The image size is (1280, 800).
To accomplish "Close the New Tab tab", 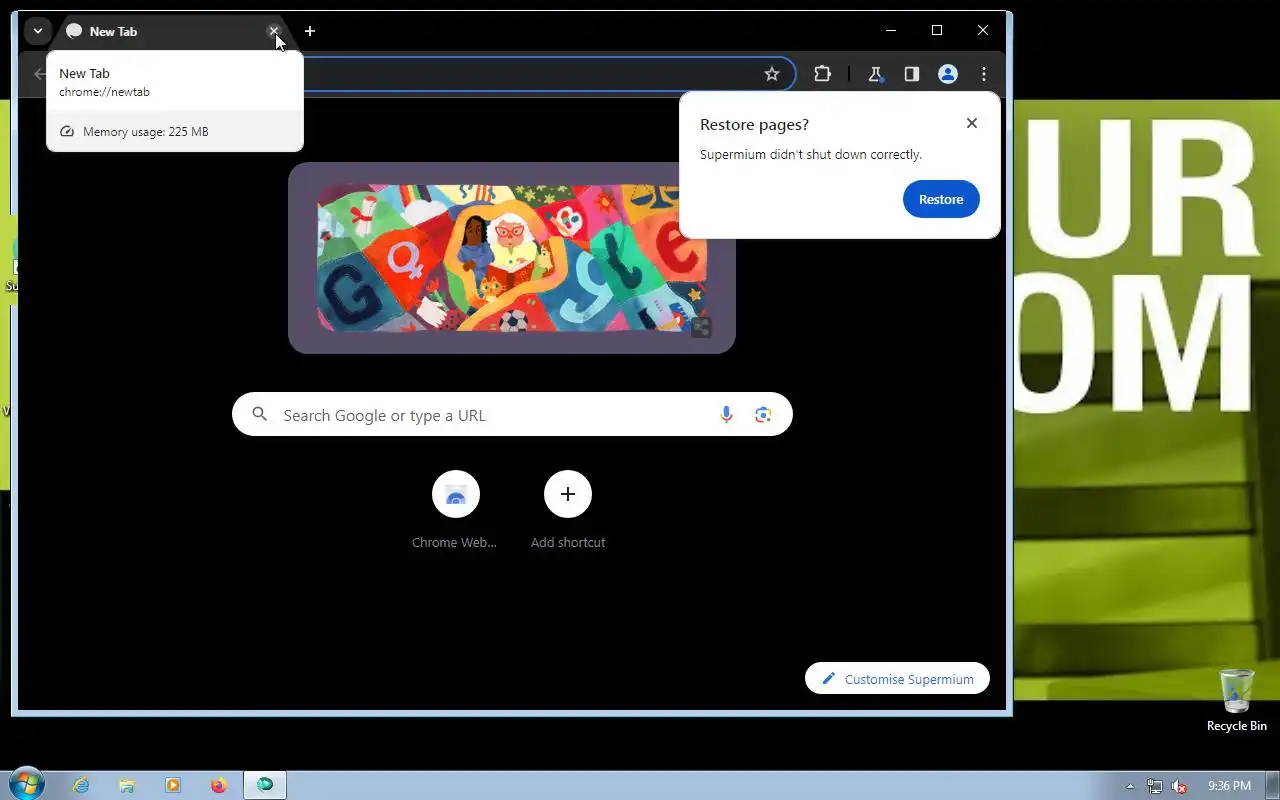I will [x=273, y=31].
